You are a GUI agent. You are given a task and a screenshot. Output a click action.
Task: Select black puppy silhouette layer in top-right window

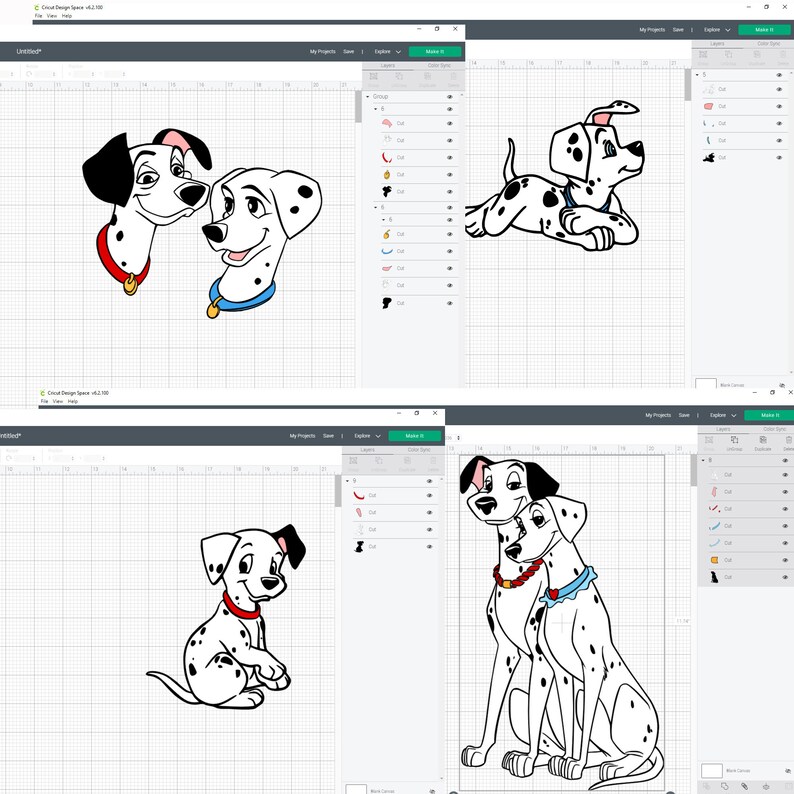[708, 157]
